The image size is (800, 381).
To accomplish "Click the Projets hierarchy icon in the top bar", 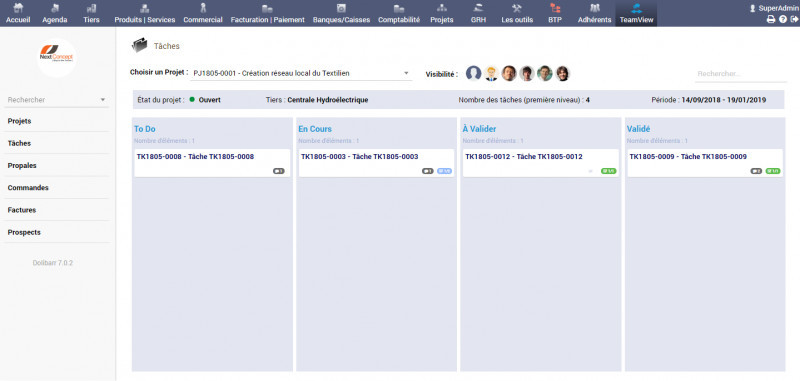I will click(442, 8).
